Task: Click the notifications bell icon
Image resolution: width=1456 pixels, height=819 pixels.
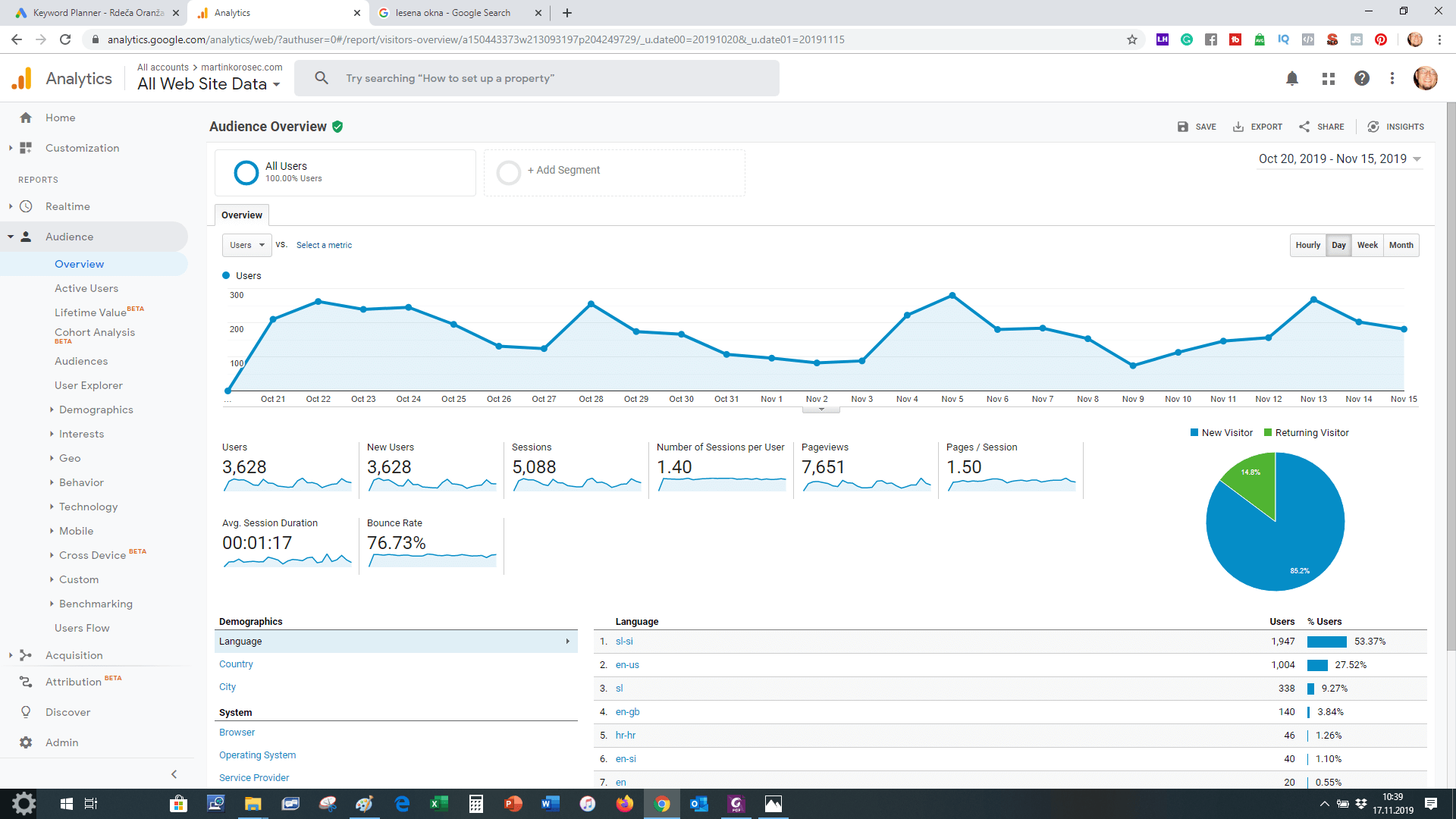Action: pos(1292,78)
